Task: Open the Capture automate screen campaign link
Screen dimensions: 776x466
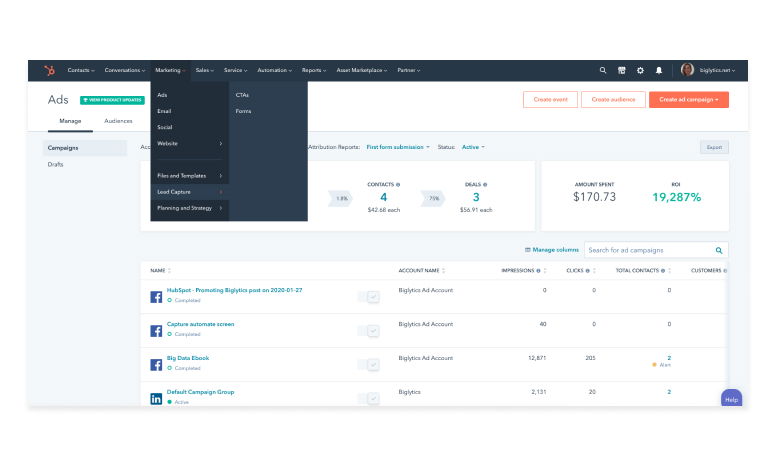Action: pyautogui.click(x=200, y=325)
